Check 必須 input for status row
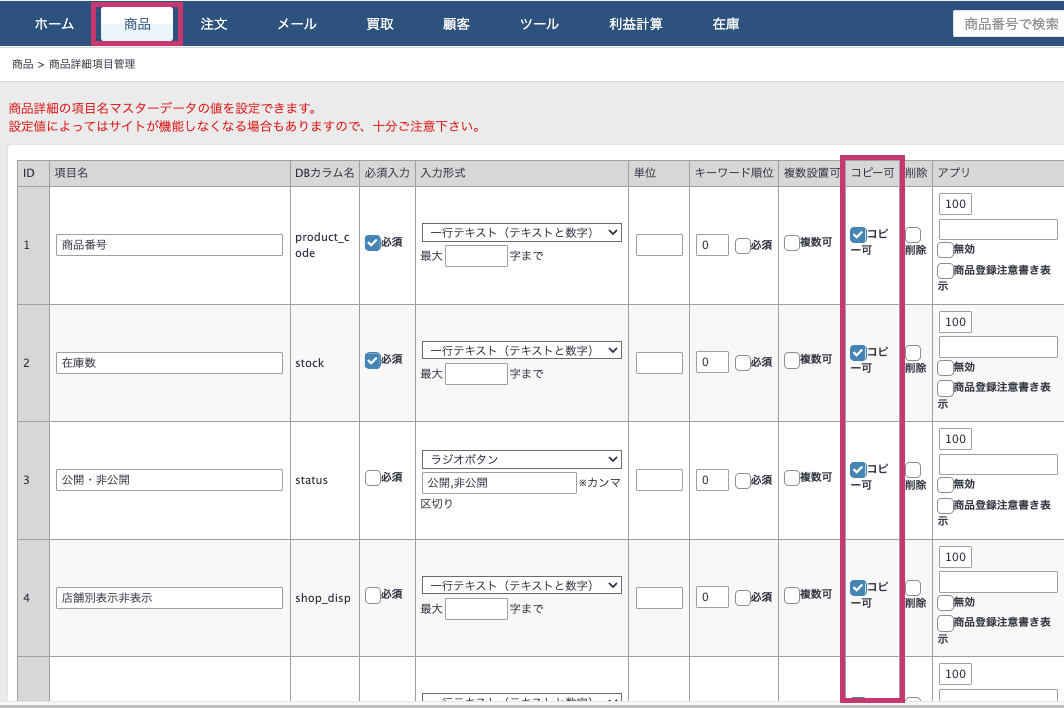 coord(372,477)
